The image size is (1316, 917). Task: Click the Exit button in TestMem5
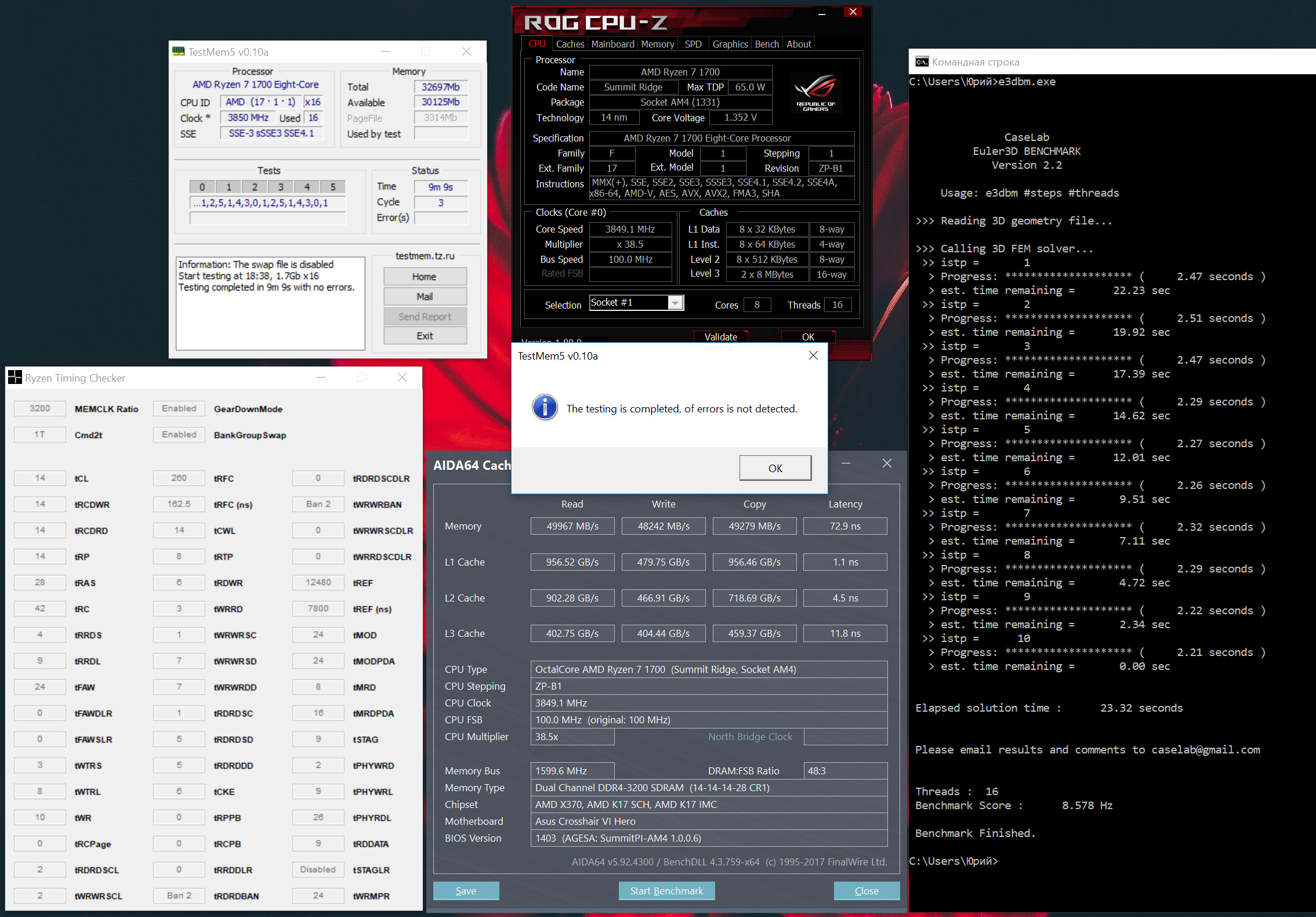(x=425, y=336)
